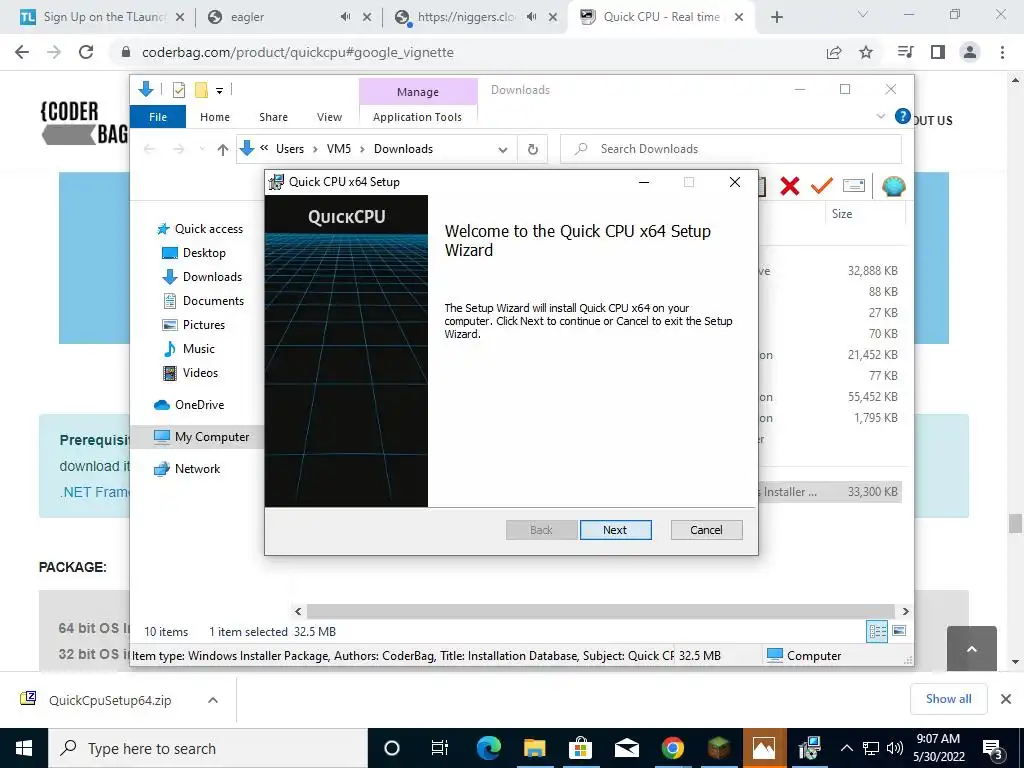
Task: Open the Chrome three-dot menu
Action: pos(1002,52)
